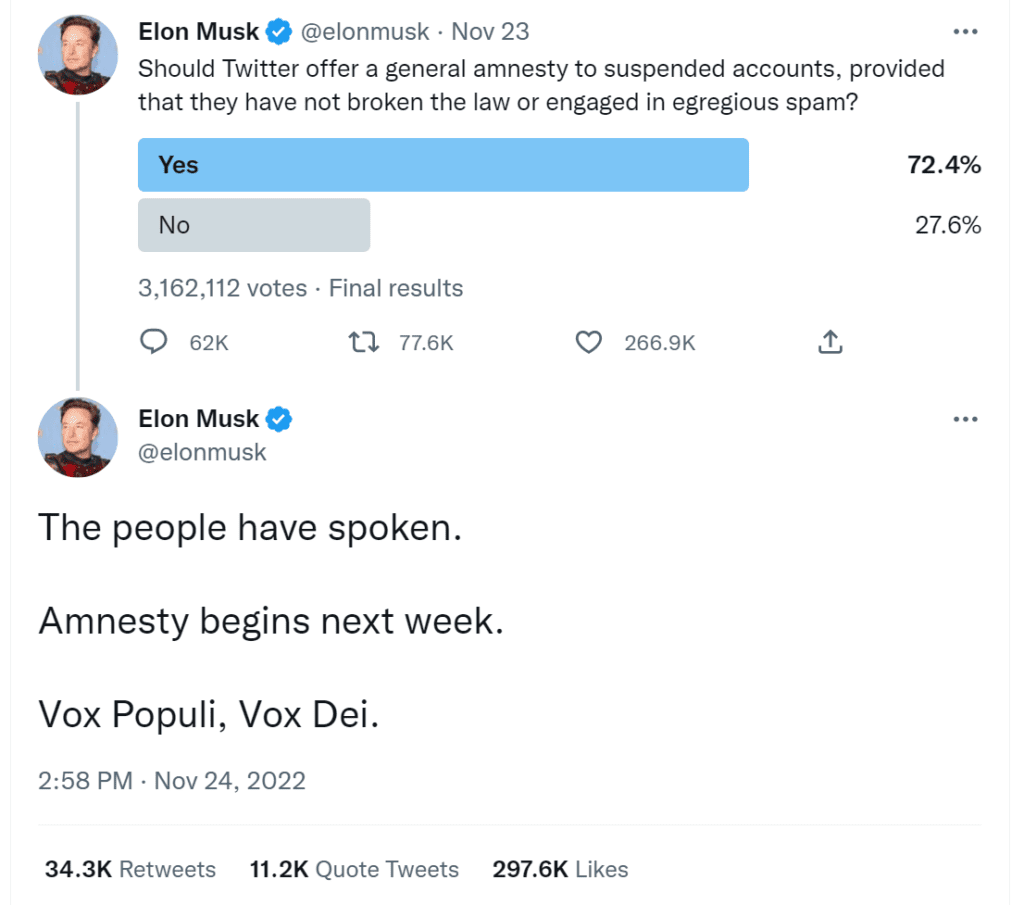Click Elon Musk name on poll tweet
This screenshot has width=1024, height=905.
199,31
